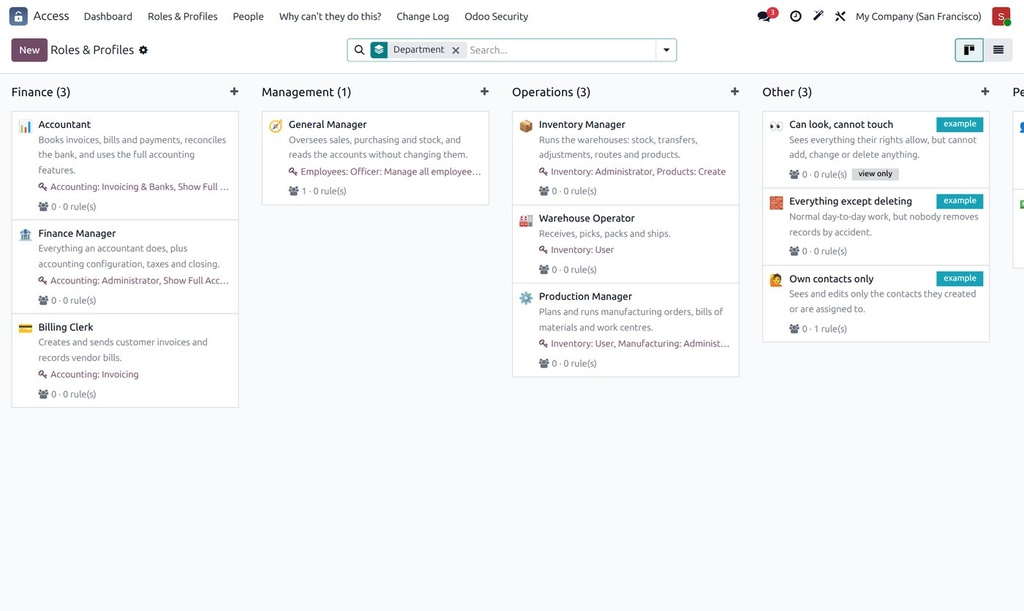This screenshot has height=611, width=1024.
Task: Open the People menu
Action: click(x=248, y=16)
